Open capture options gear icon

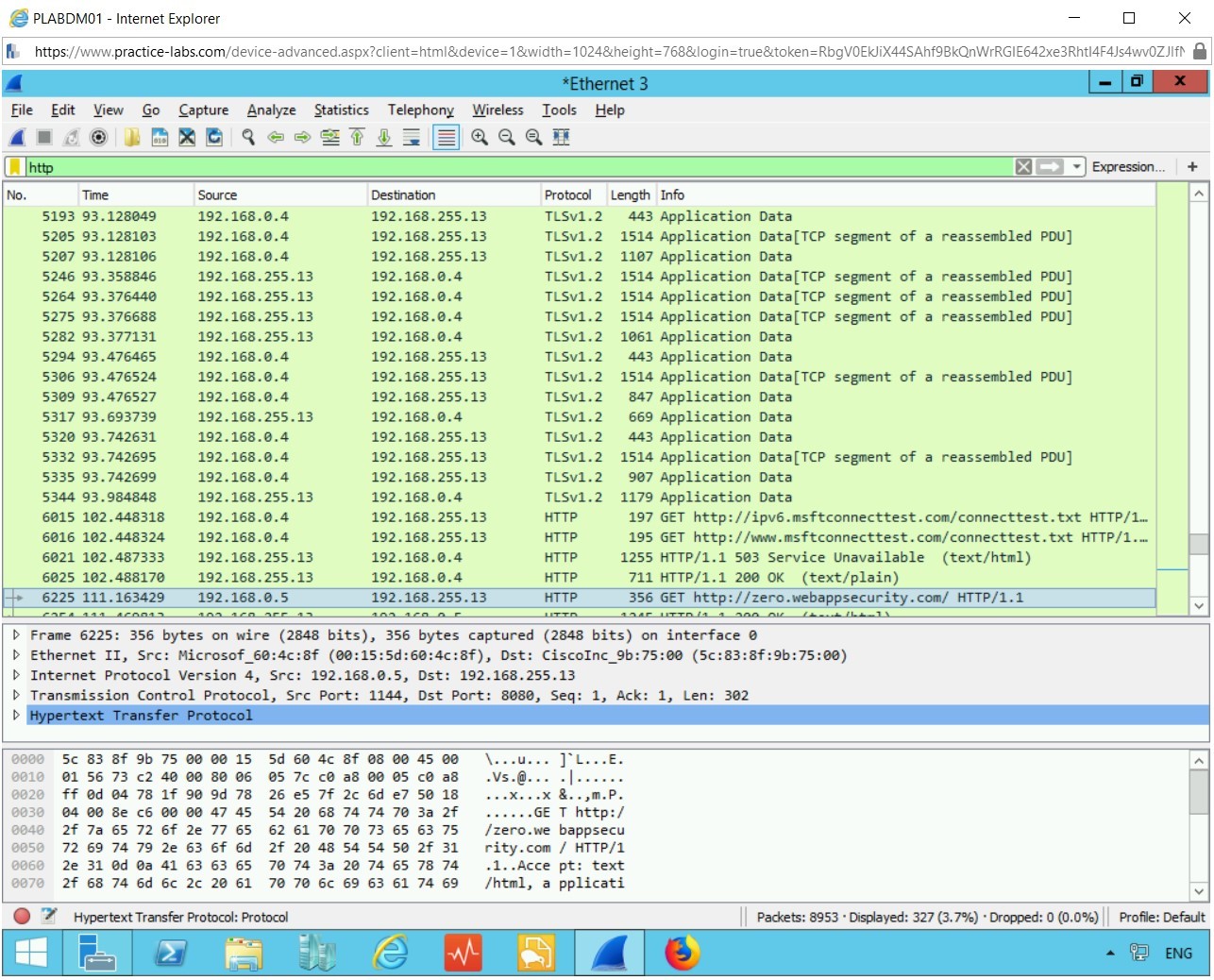tap(98, 138)
